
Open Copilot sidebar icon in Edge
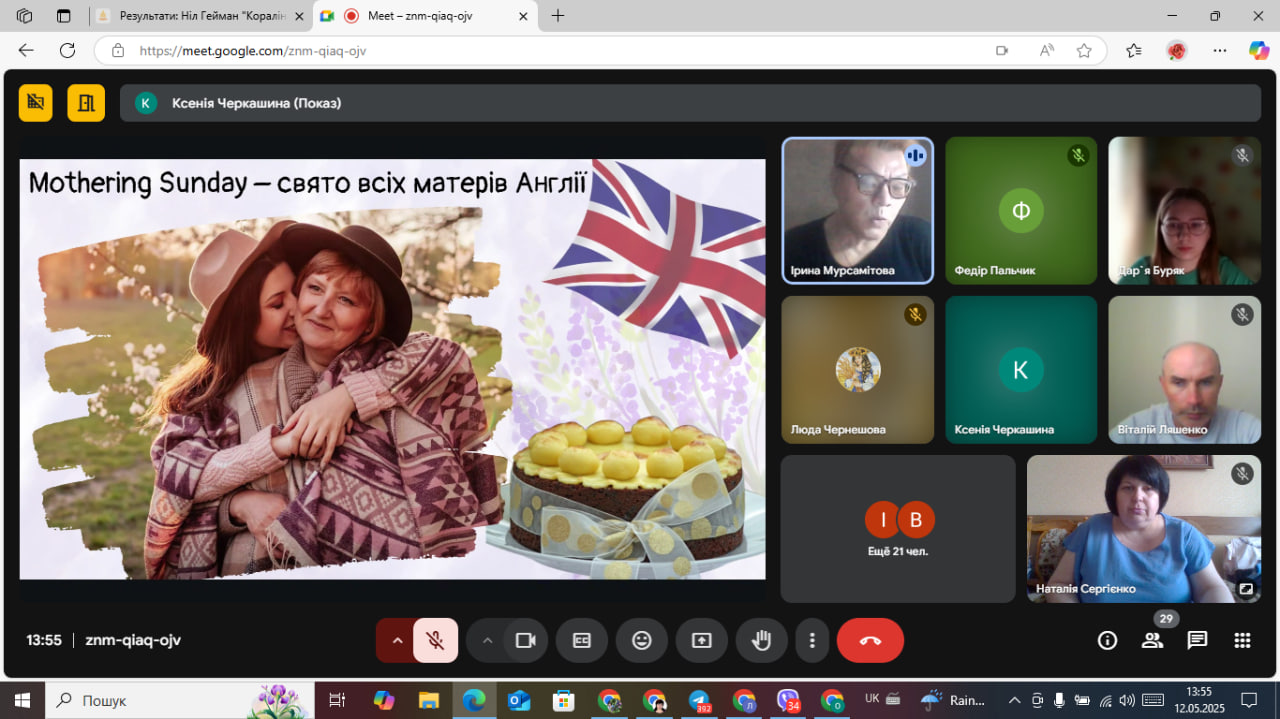tap(1259, 50)
